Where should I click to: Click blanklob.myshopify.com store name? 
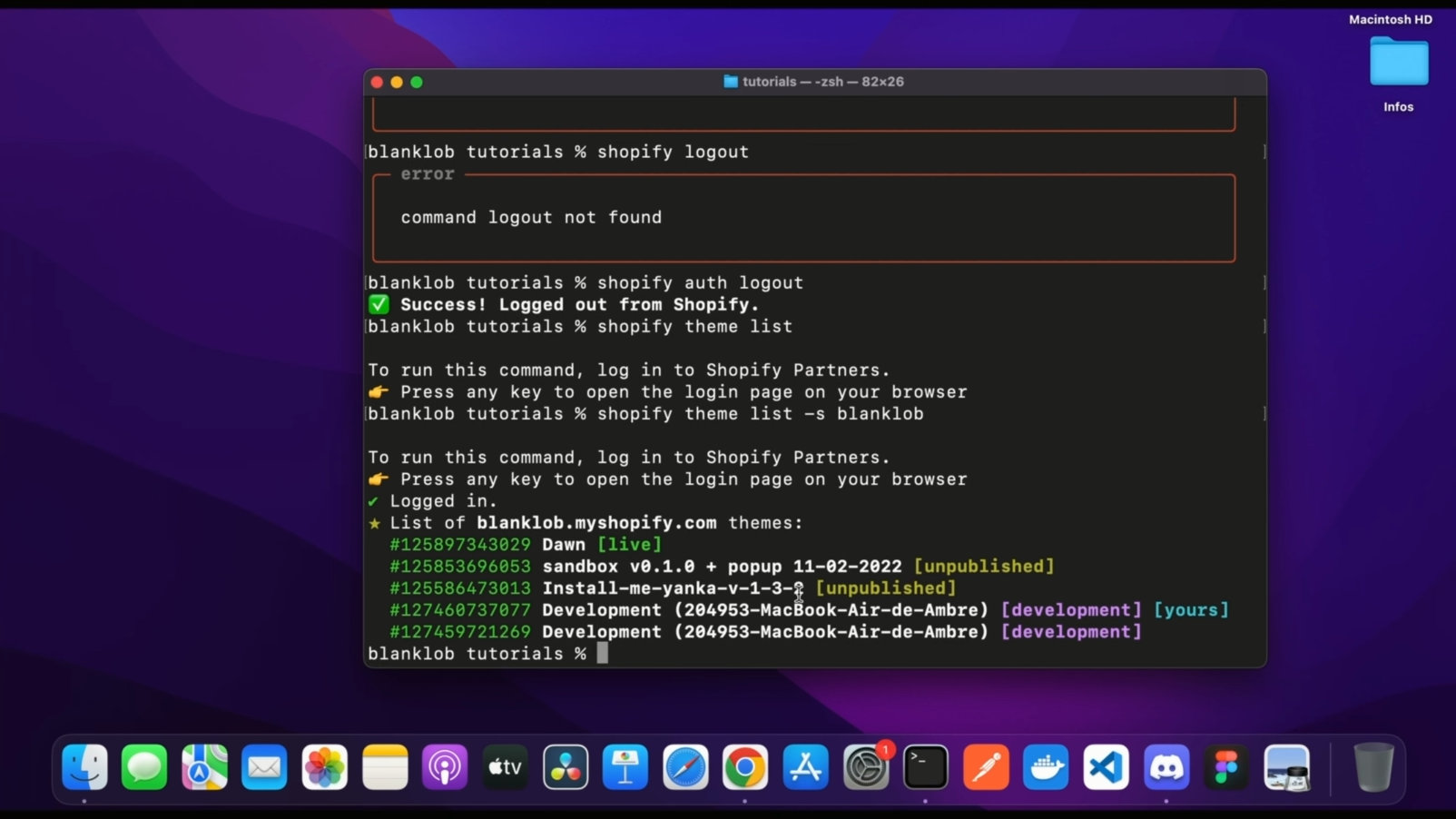click(x=596, y=523)
